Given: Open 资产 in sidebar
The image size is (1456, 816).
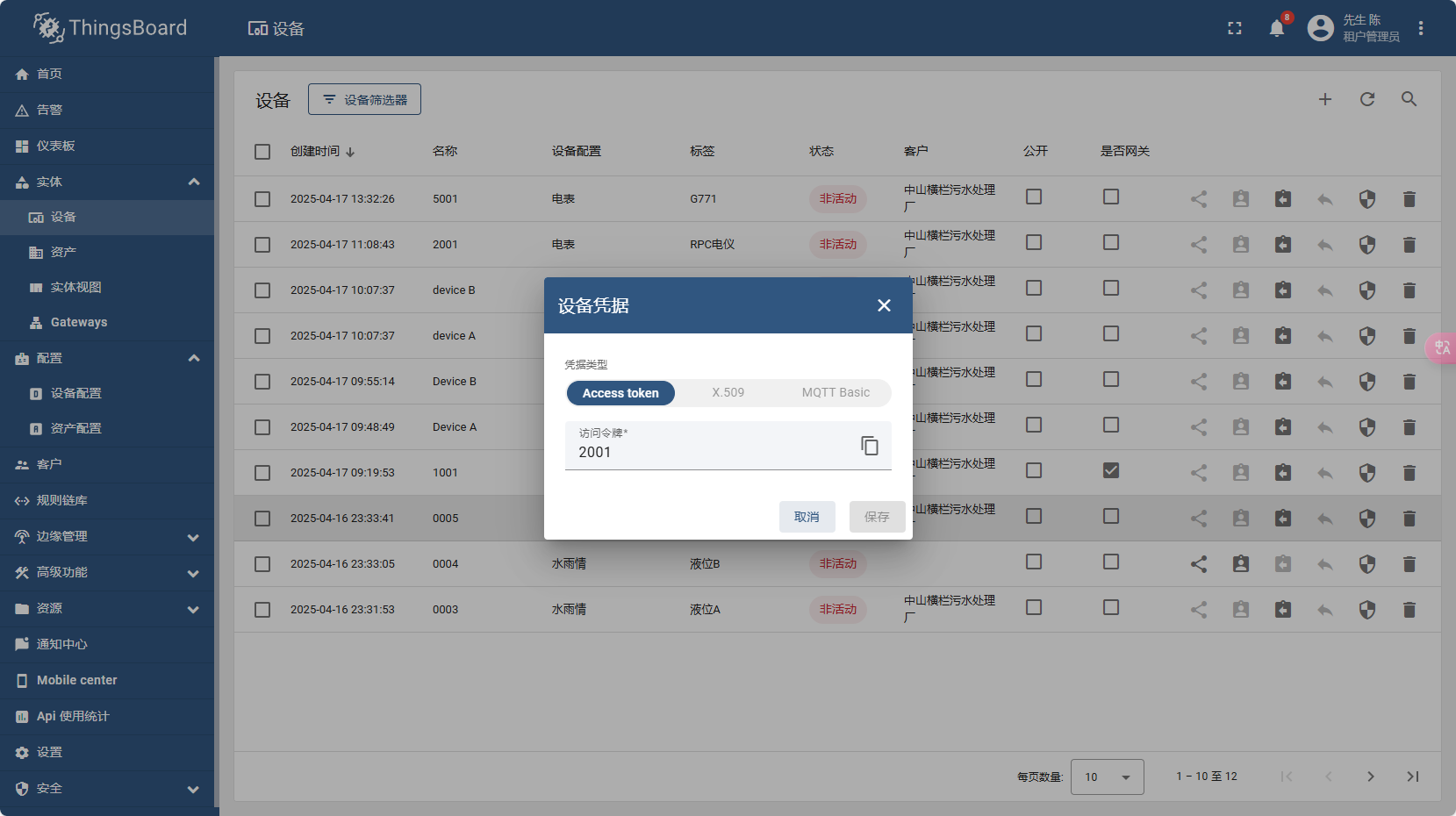Looking at the screenshot, I should [x=107, y=252].
